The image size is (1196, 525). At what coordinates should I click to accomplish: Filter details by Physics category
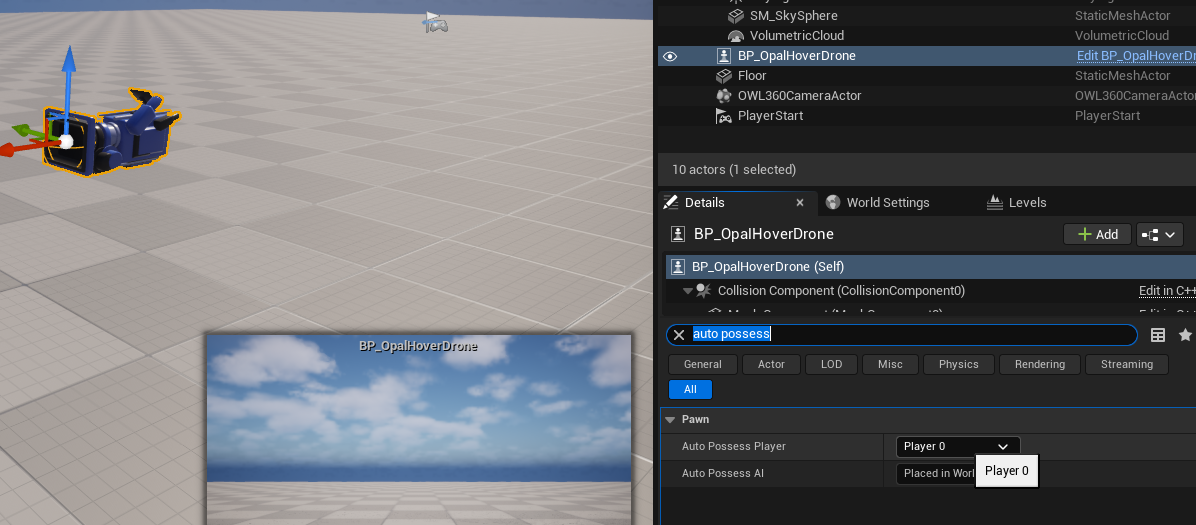(x=959, y=365)
